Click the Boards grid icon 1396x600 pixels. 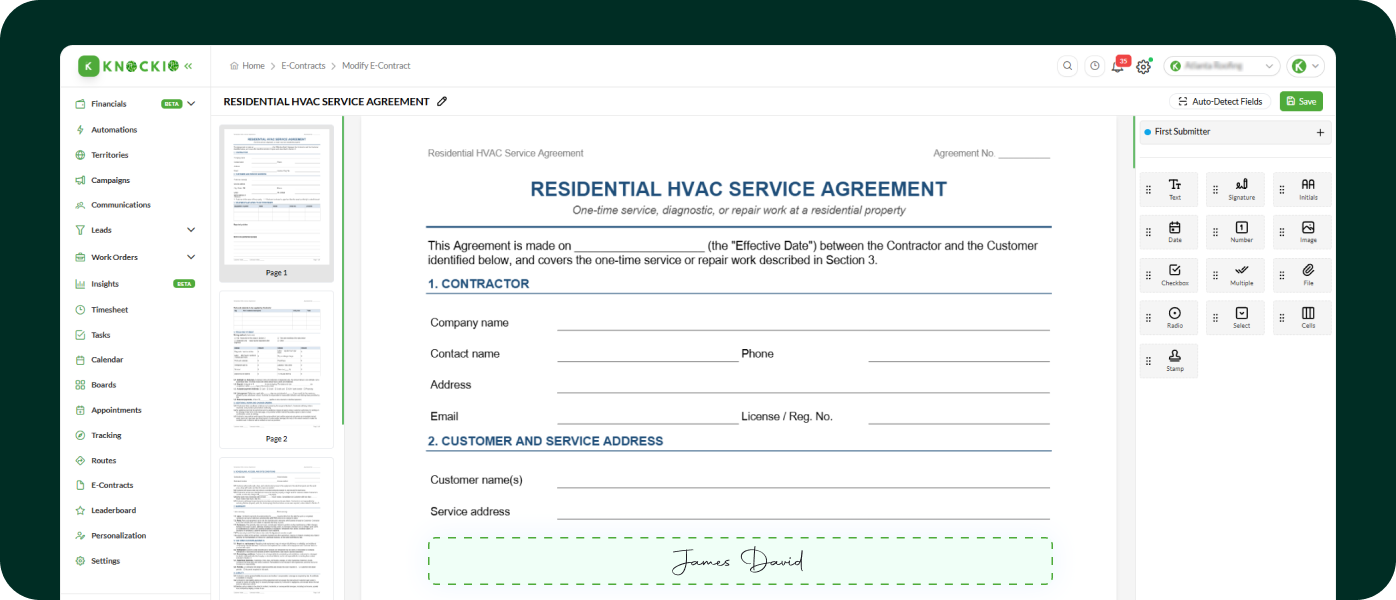pyautogui.click(x=81, y=385)
